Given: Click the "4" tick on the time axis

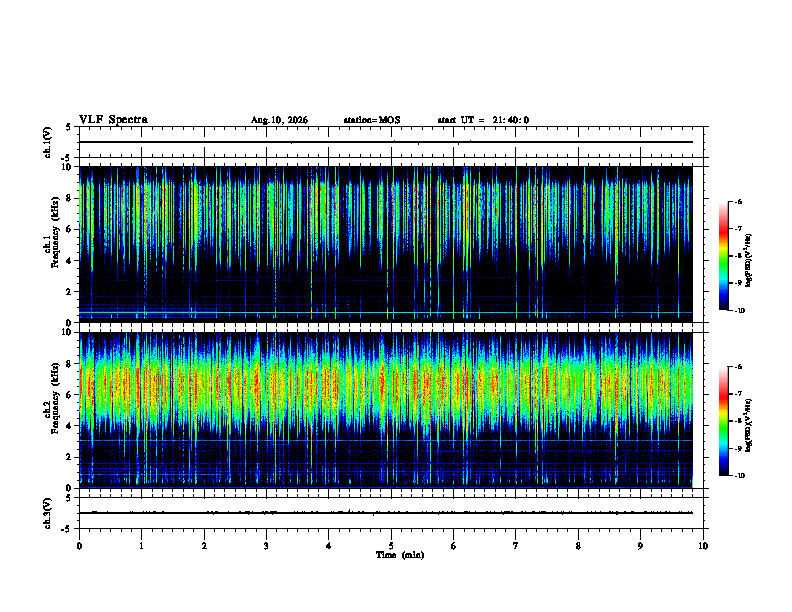Looking at the screenshot, I should [x=329, y=546].
